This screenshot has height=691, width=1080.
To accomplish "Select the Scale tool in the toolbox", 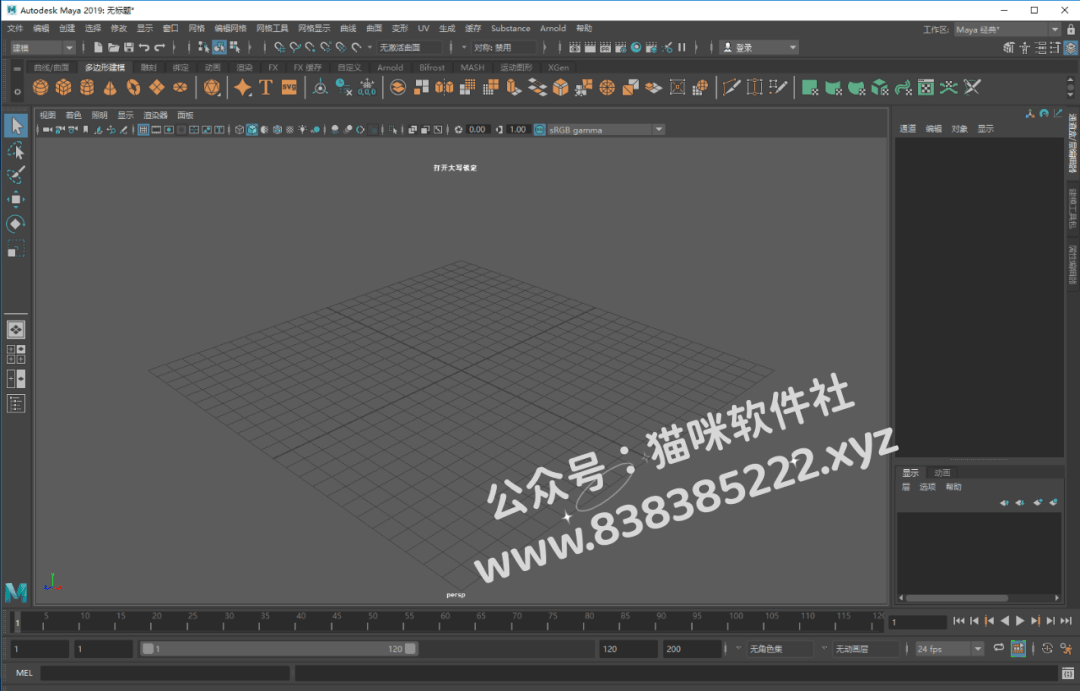I will click(x=16, y=249).
